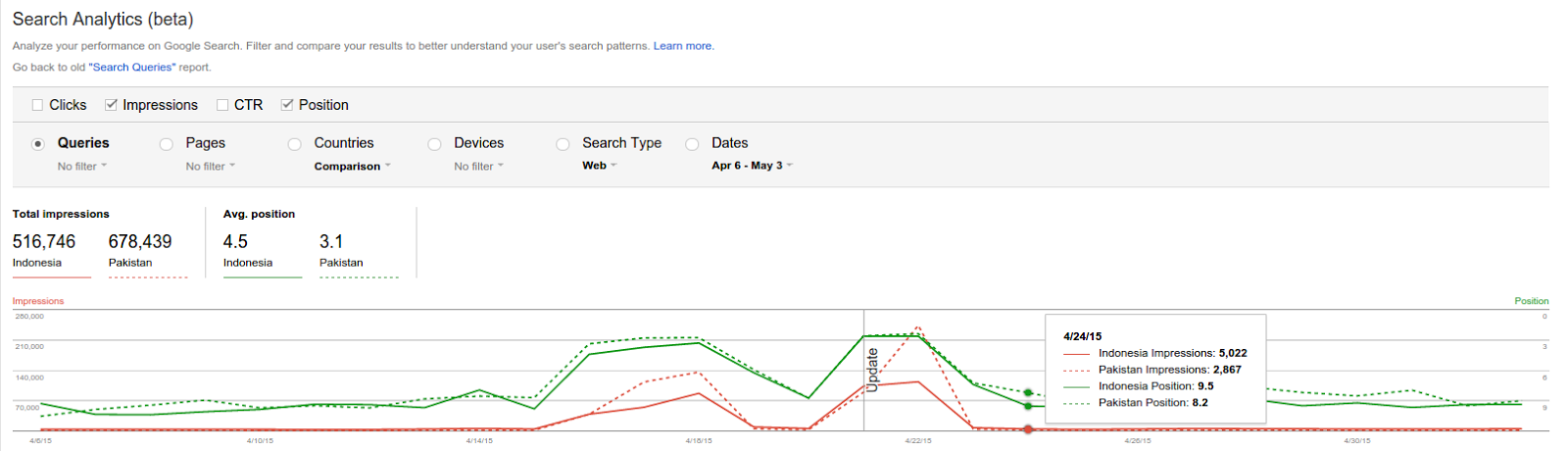
Task: Expand the Countries Comparison dropdown
Action: coord(352,167)
